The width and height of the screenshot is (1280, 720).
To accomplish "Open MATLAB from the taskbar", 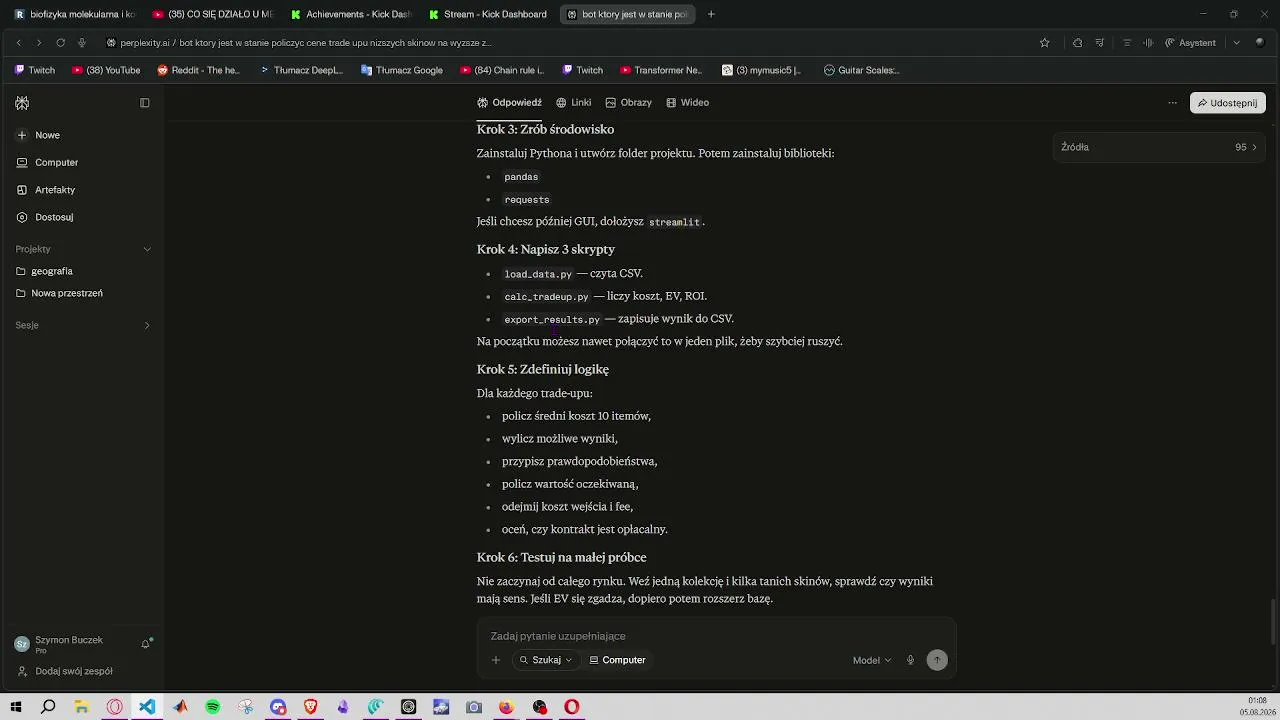I will (180, 707).
